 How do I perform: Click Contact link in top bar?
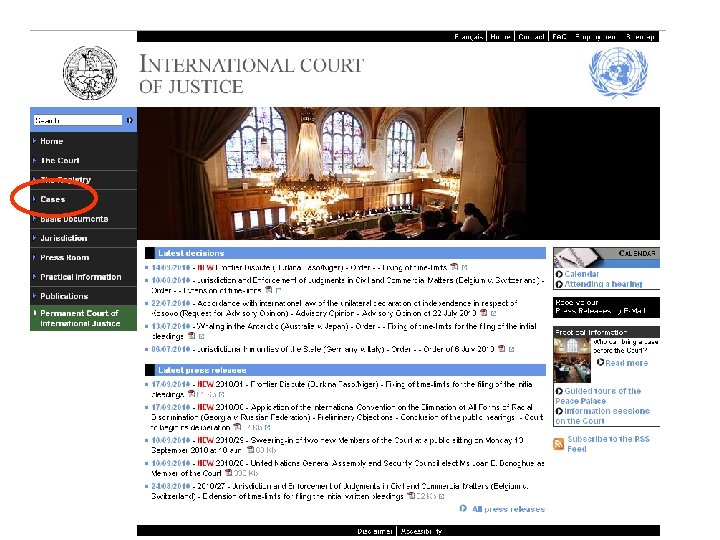tap(531, 37)
